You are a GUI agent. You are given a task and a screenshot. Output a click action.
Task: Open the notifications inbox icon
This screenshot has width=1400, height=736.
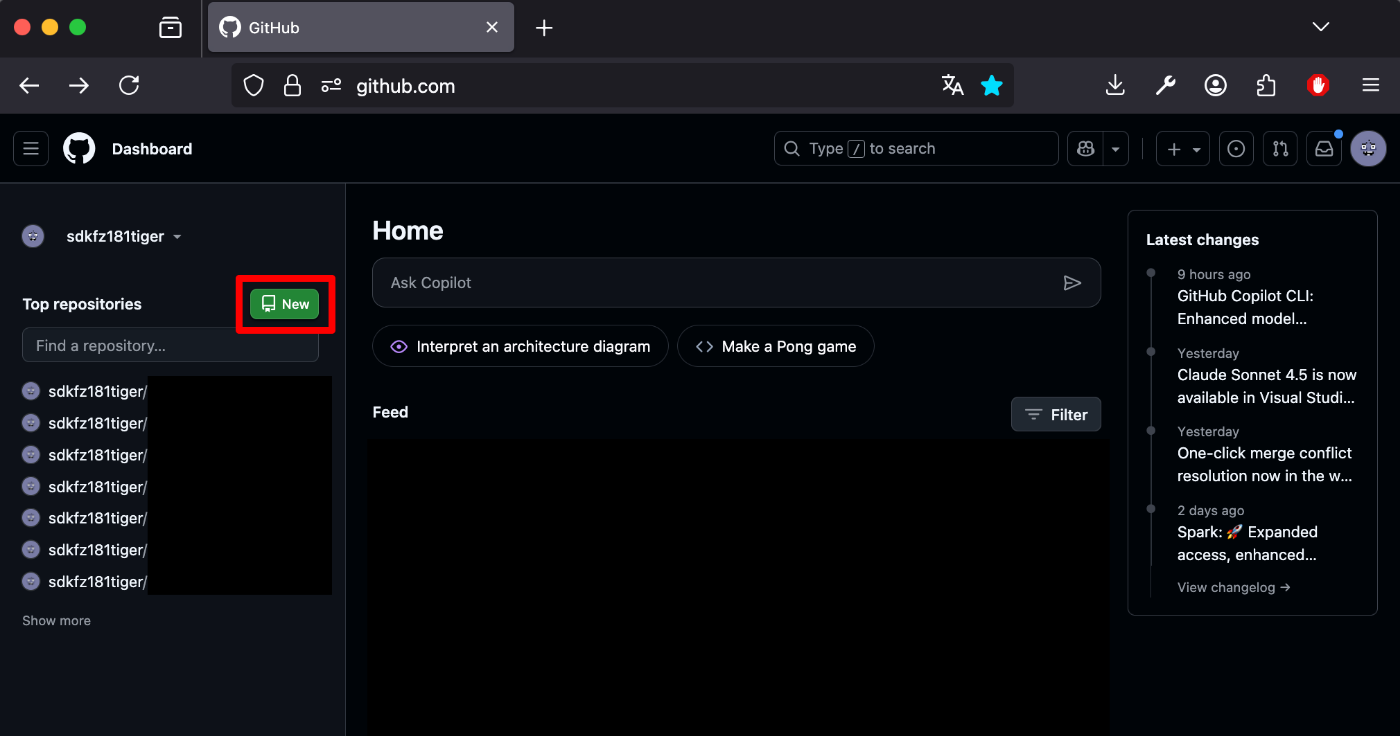click(x=1324, y=149)
